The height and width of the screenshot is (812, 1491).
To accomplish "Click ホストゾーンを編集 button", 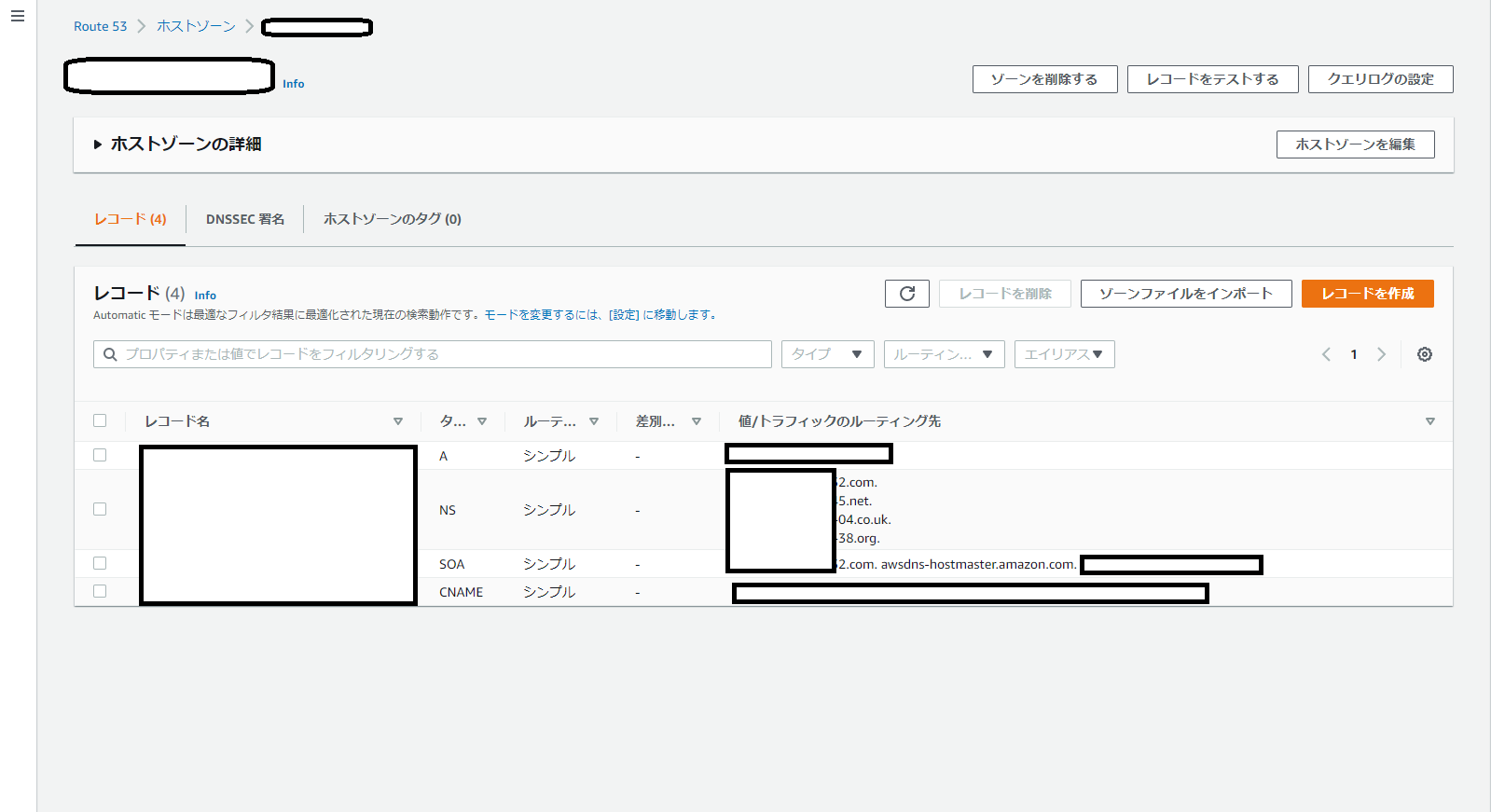I will 1356,145.
